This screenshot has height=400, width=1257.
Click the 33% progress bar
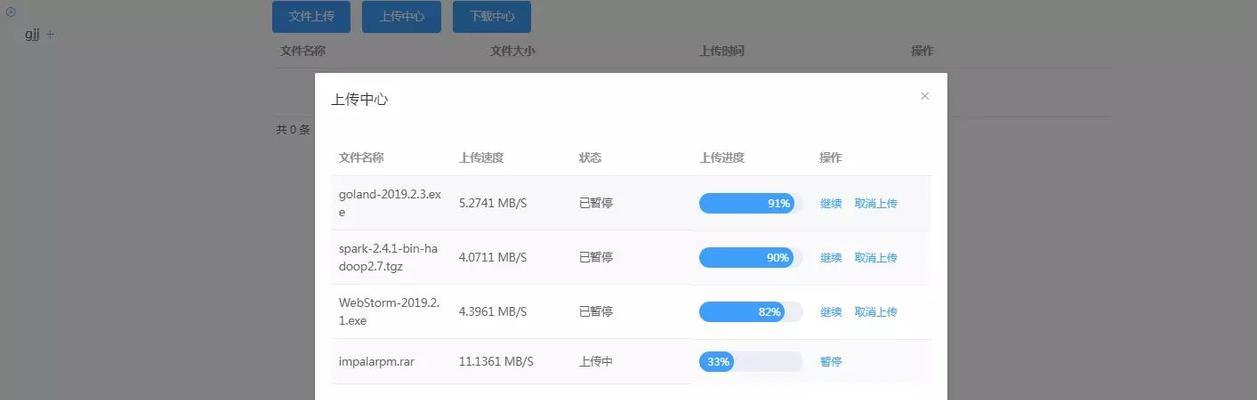pyautogui.click(x=751, y=361)
